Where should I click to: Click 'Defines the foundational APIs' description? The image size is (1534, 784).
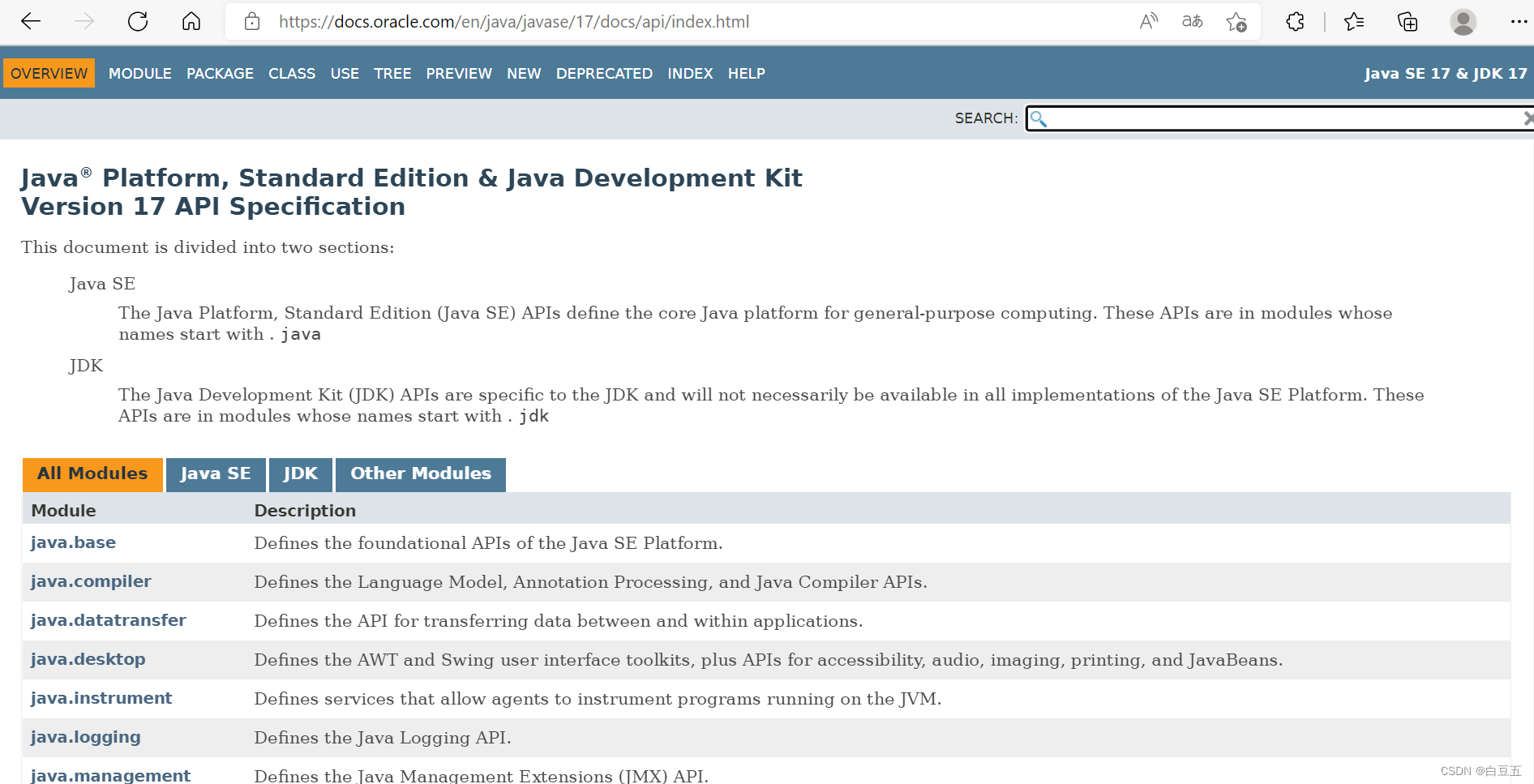pos(488,543)
